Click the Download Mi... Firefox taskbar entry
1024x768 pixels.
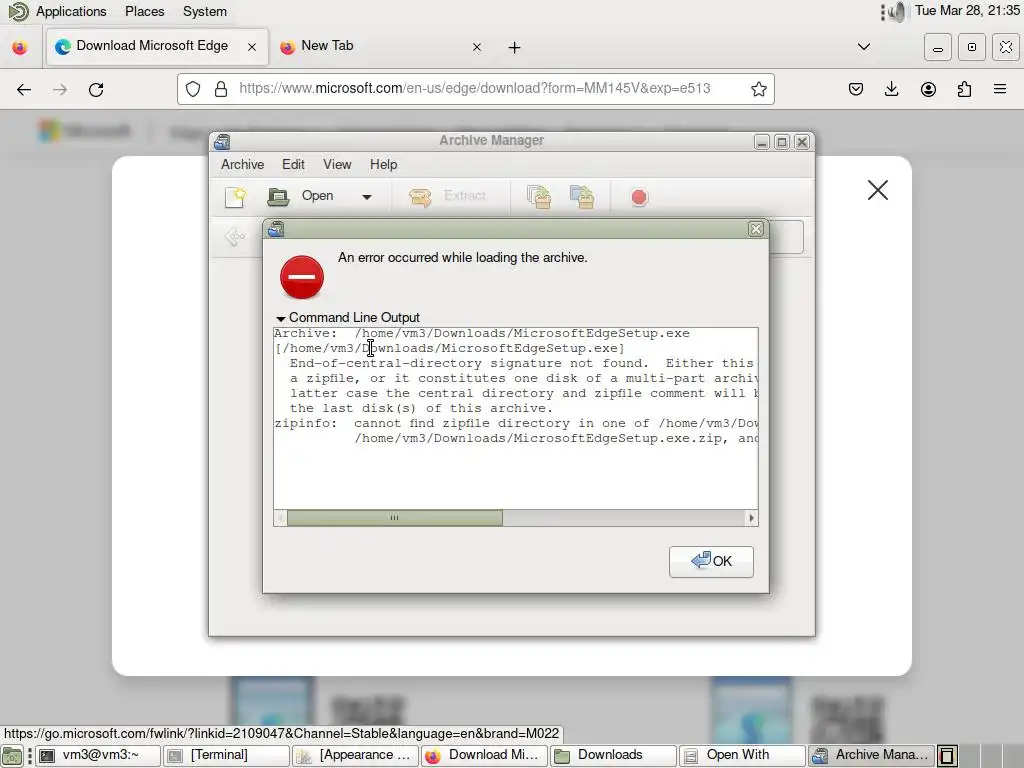(x=484, y=756)
